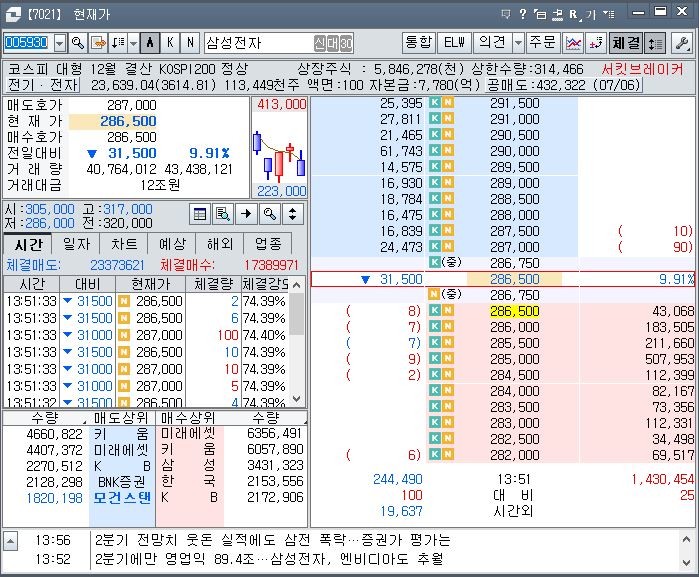
Task: Click the 통합 button
Action: coord(418,43)
